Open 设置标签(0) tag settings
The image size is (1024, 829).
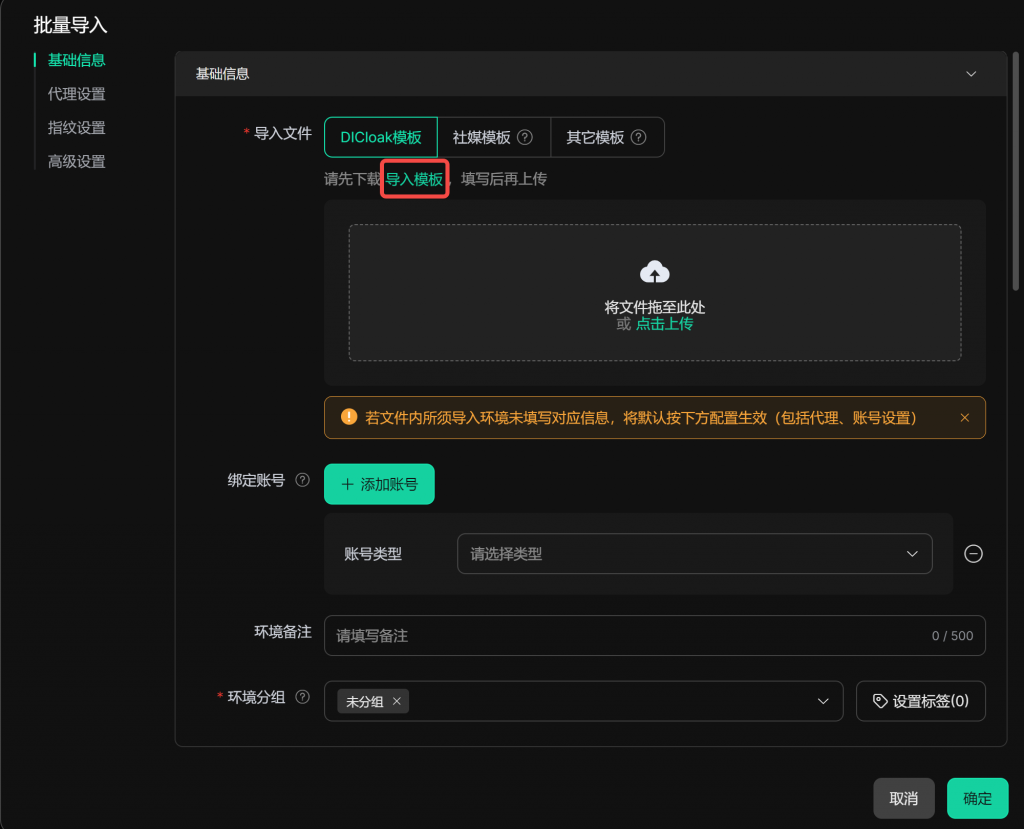[920, 701]
